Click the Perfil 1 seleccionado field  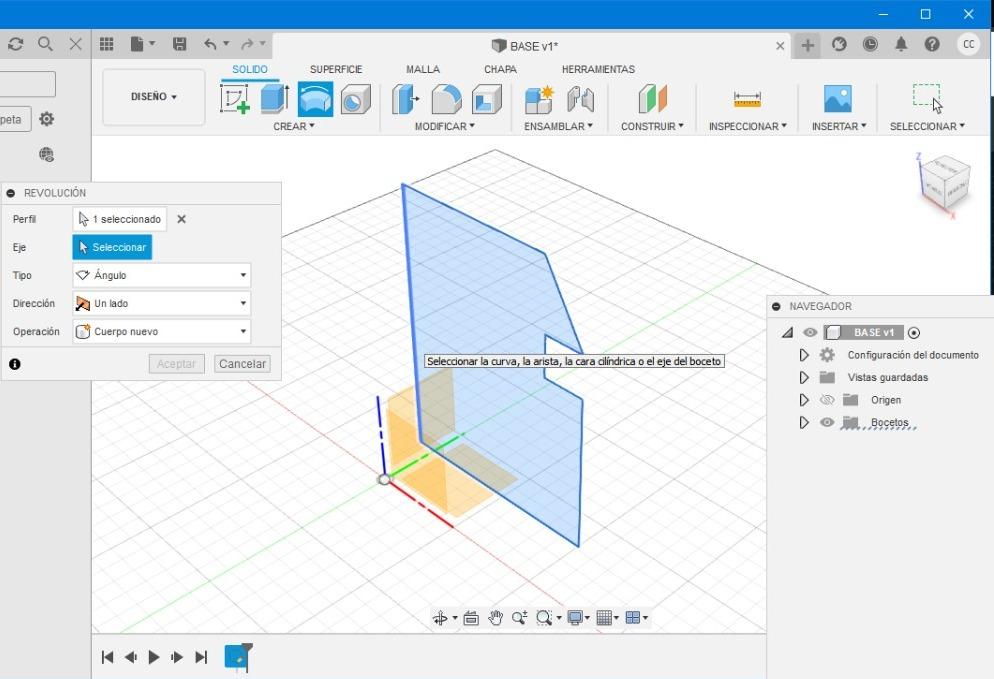[120, 219]
